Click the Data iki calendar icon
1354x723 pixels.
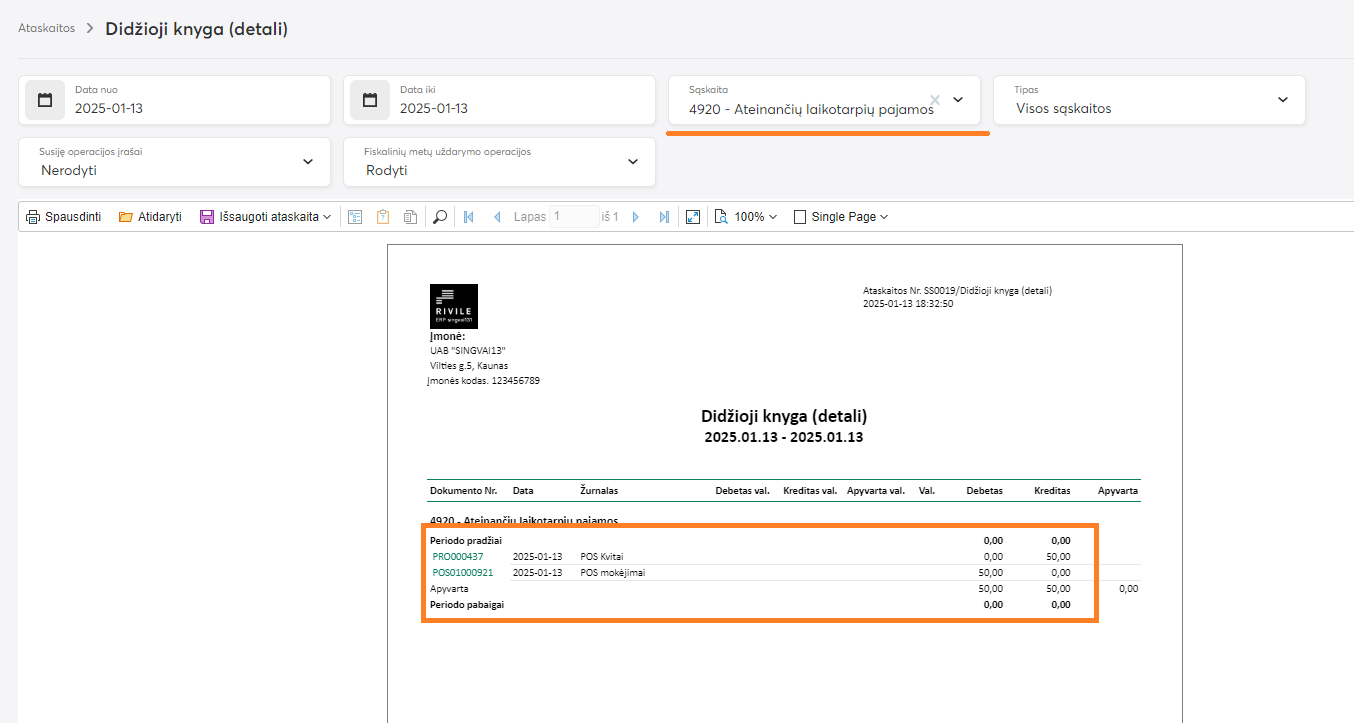(x=370, y=100)
